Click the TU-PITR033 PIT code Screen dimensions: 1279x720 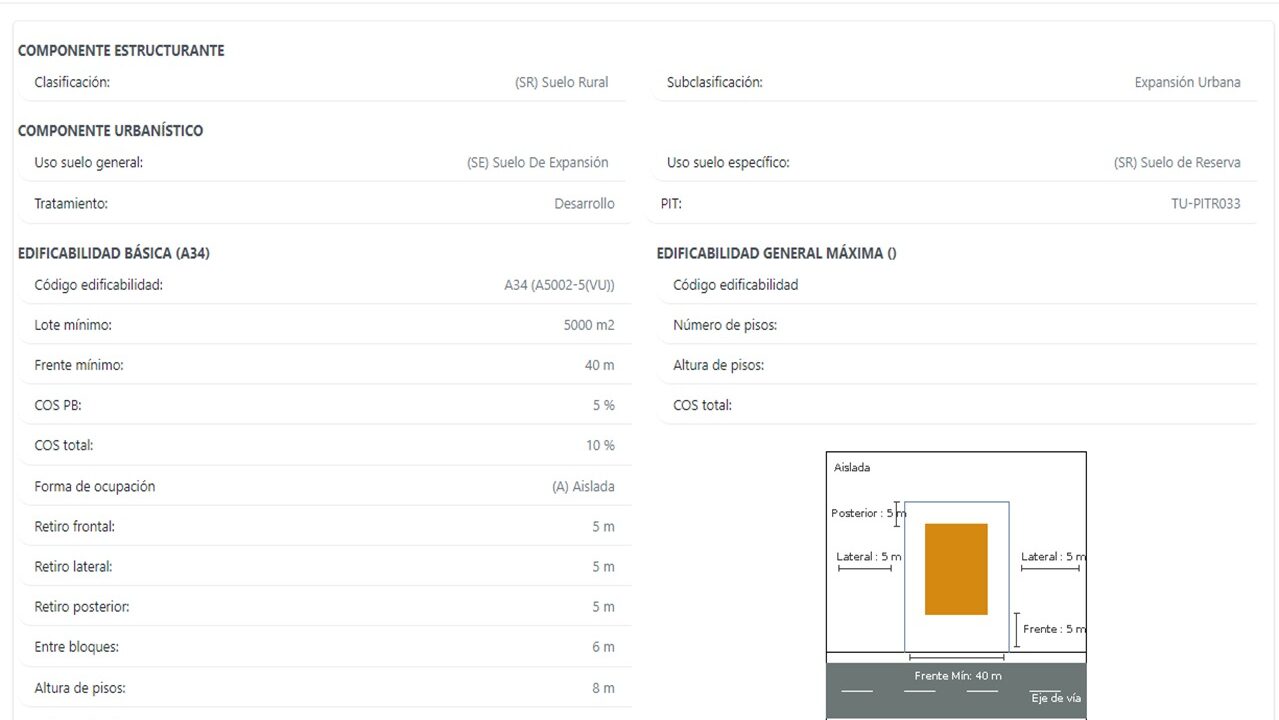(1206, 204)
